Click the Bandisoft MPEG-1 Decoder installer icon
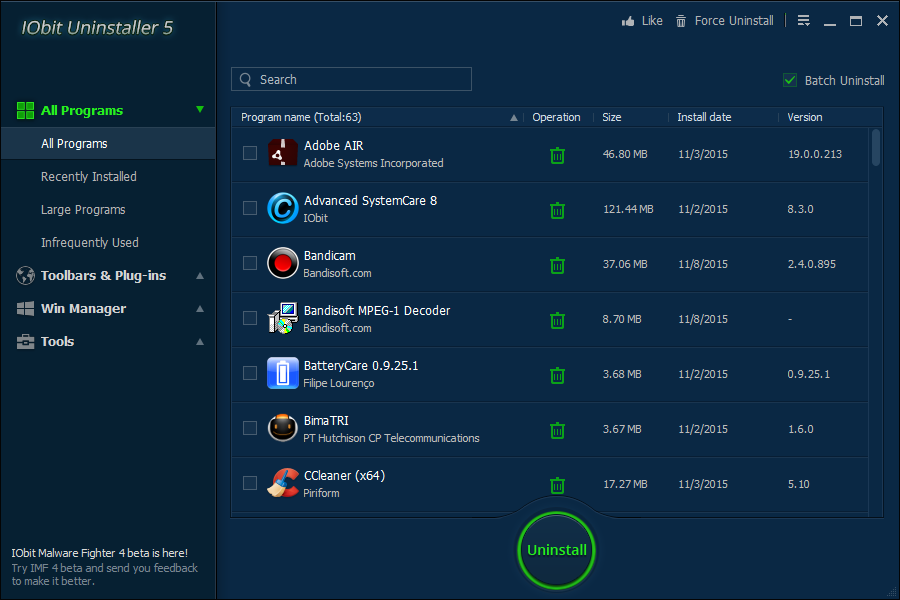Image resolution: width=900 pixels, height=600 pixels. coord(282,318)
